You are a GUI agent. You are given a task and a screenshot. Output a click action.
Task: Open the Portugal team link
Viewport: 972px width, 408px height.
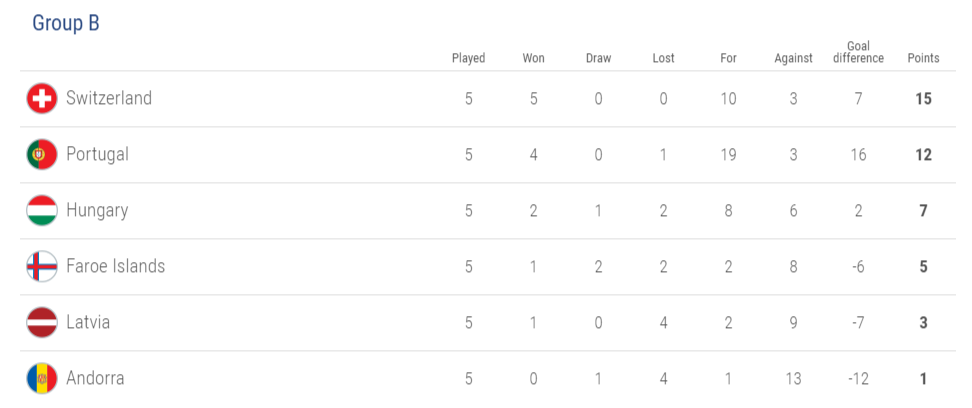(x=97, y=154)
